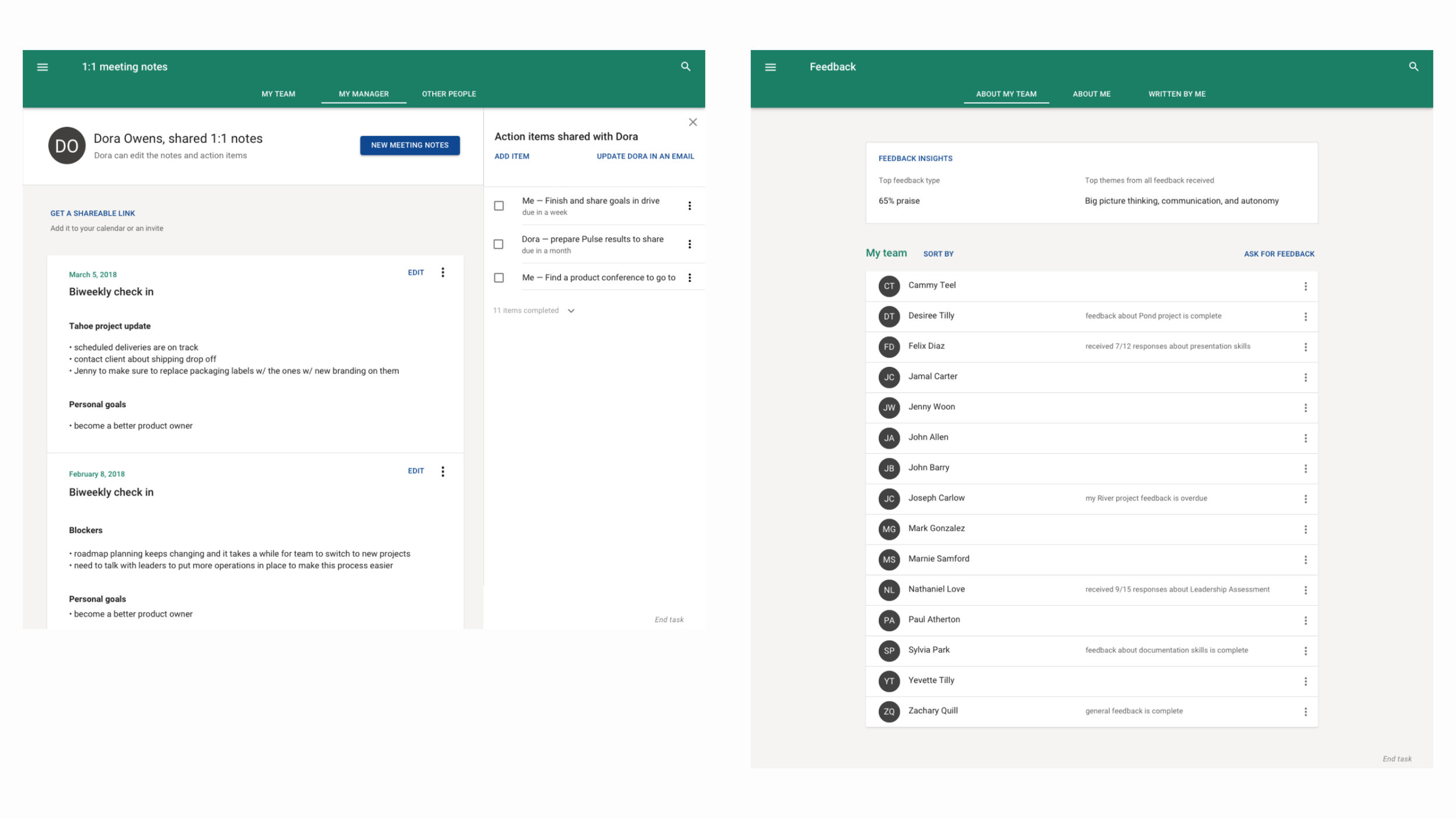
Task: Switch to the My Team tab
Action: pyautogui.click(x=278, y=94)
